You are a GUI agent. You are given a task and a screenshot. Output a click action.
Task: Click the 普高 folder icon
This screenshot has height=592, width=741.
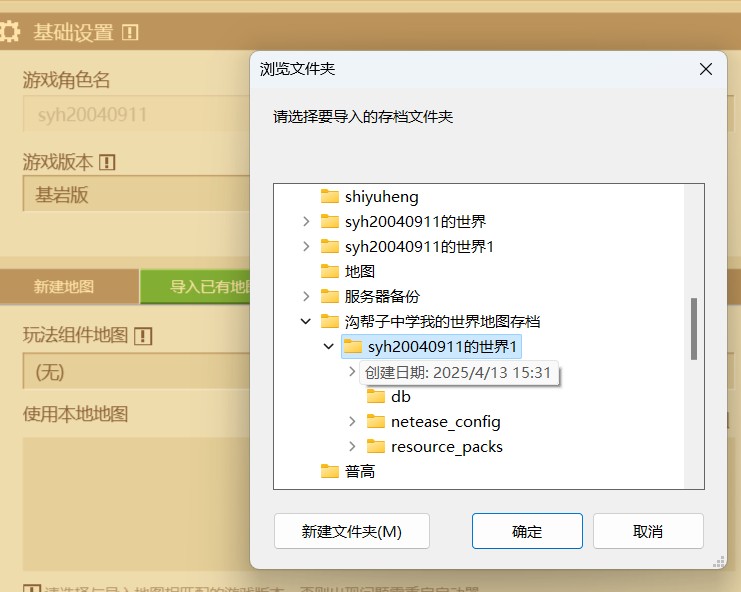tap(330, 471)
